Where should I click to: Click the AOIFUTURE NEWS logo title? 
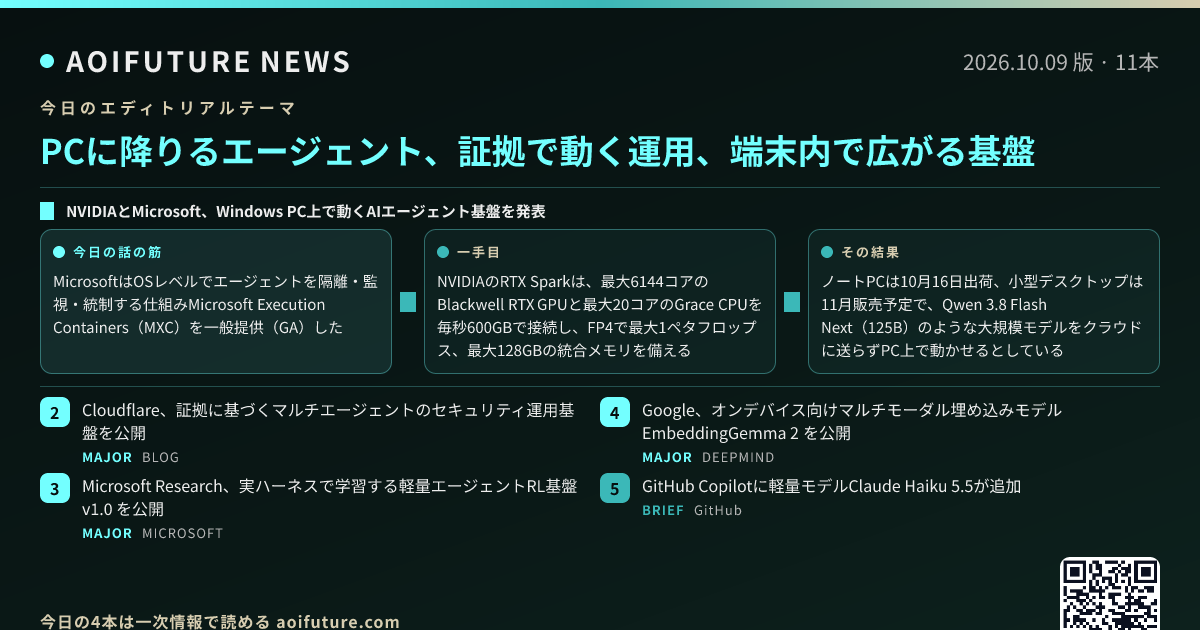click(208, 62)
